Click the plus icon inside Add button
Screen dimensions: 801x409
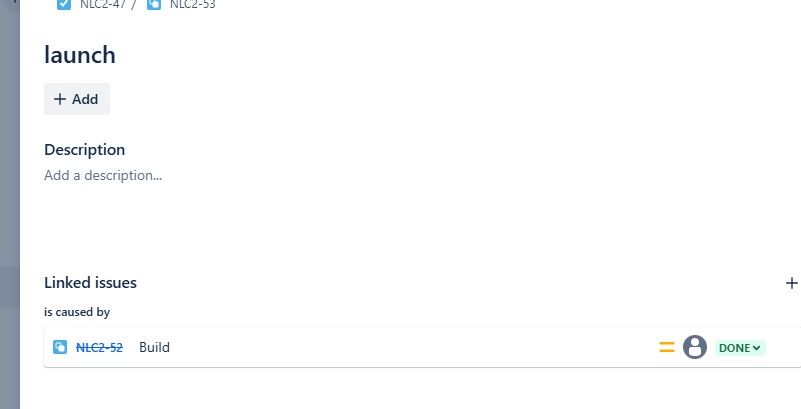(x=60, y=99)
